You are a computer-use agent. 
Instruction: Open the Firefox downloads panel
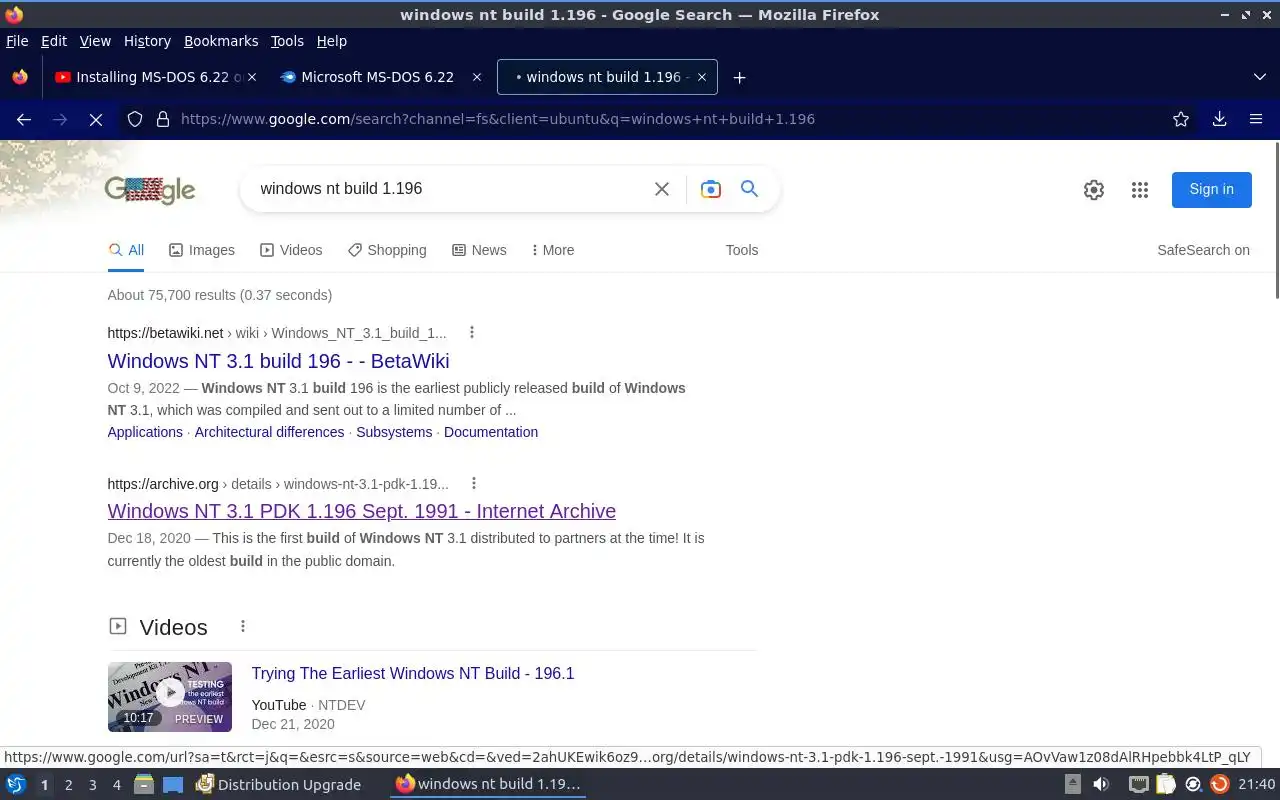[x=1219, y=119]
